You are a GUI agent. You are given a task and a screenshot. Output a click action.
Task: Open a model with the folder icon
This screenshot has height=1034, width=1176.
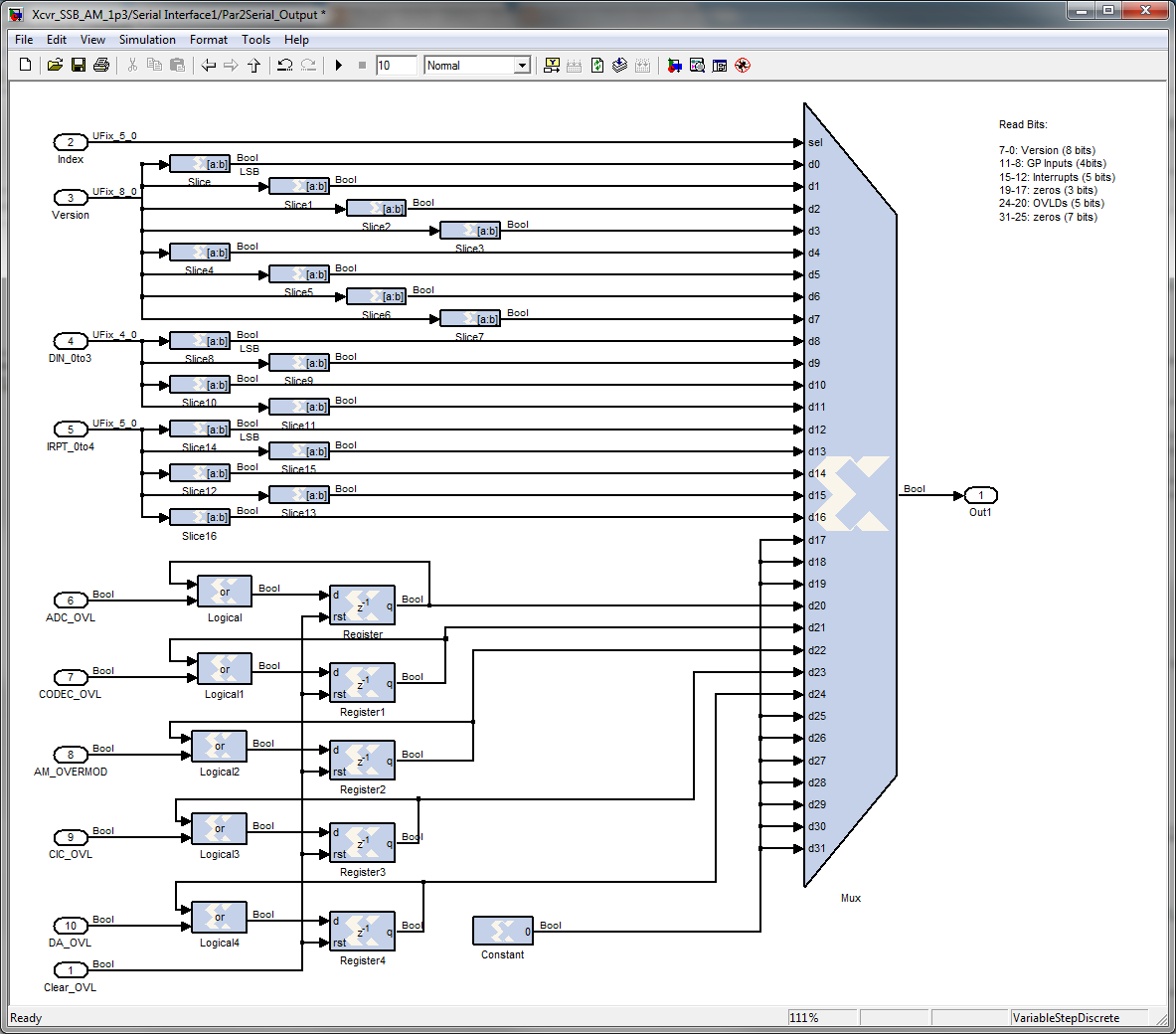coord(55,66)
